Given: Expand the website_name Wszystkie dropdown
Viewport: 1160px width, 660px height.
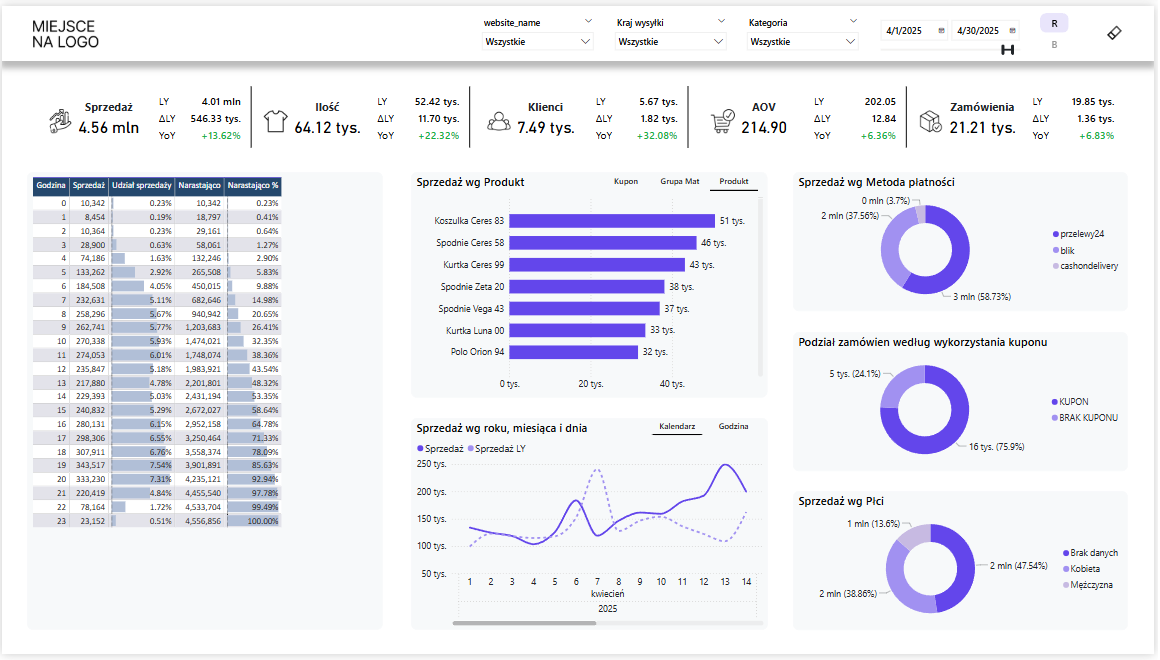Looking at the screenshot, I should pos(538,42).
